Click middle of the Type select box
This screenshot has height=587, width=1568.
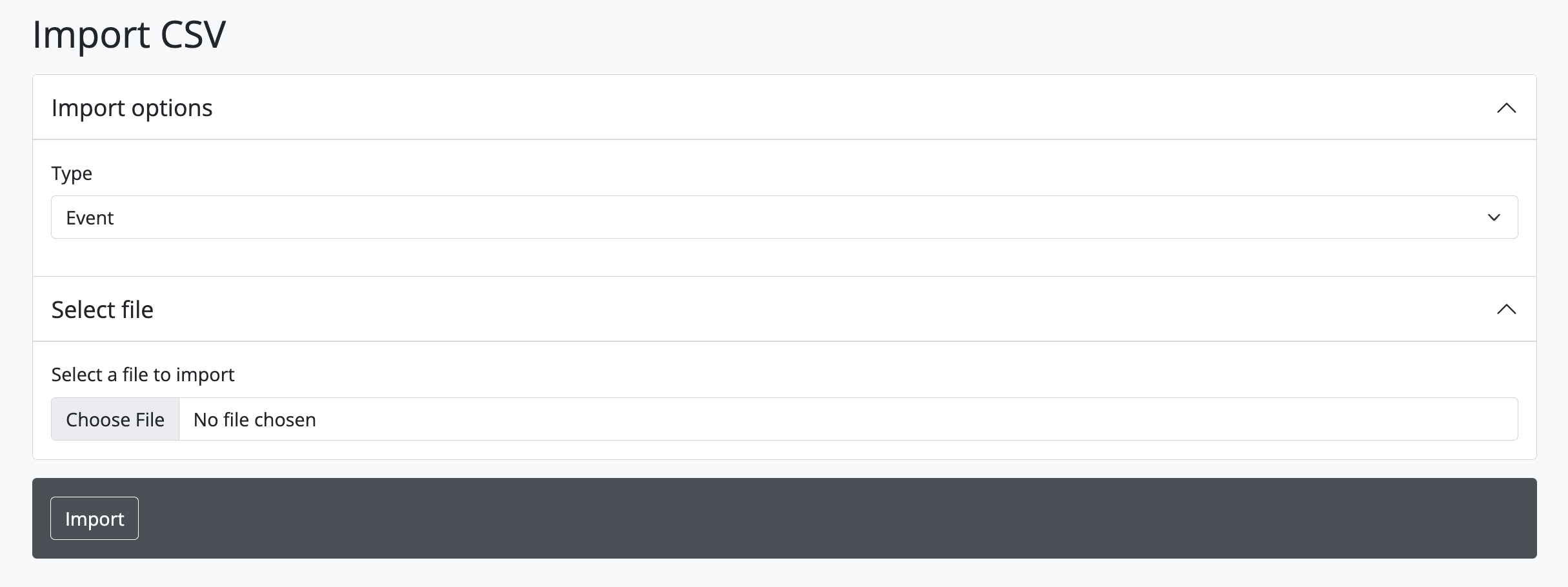tap(785, 217)
